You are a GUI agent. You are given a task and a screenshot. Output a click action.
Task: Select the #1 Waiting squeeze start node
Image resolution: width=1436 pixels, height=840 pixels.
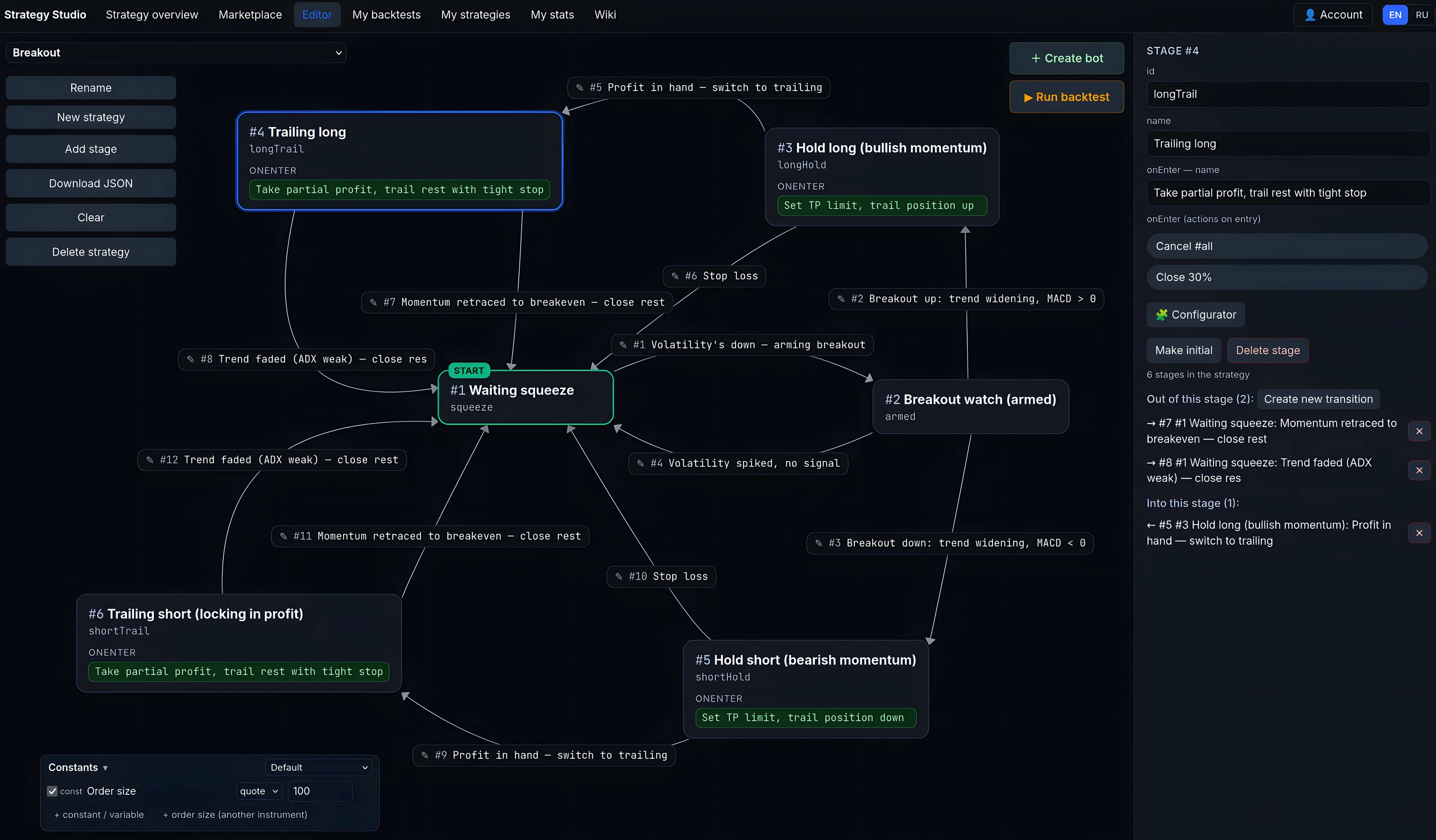click(x=525, y=398)
